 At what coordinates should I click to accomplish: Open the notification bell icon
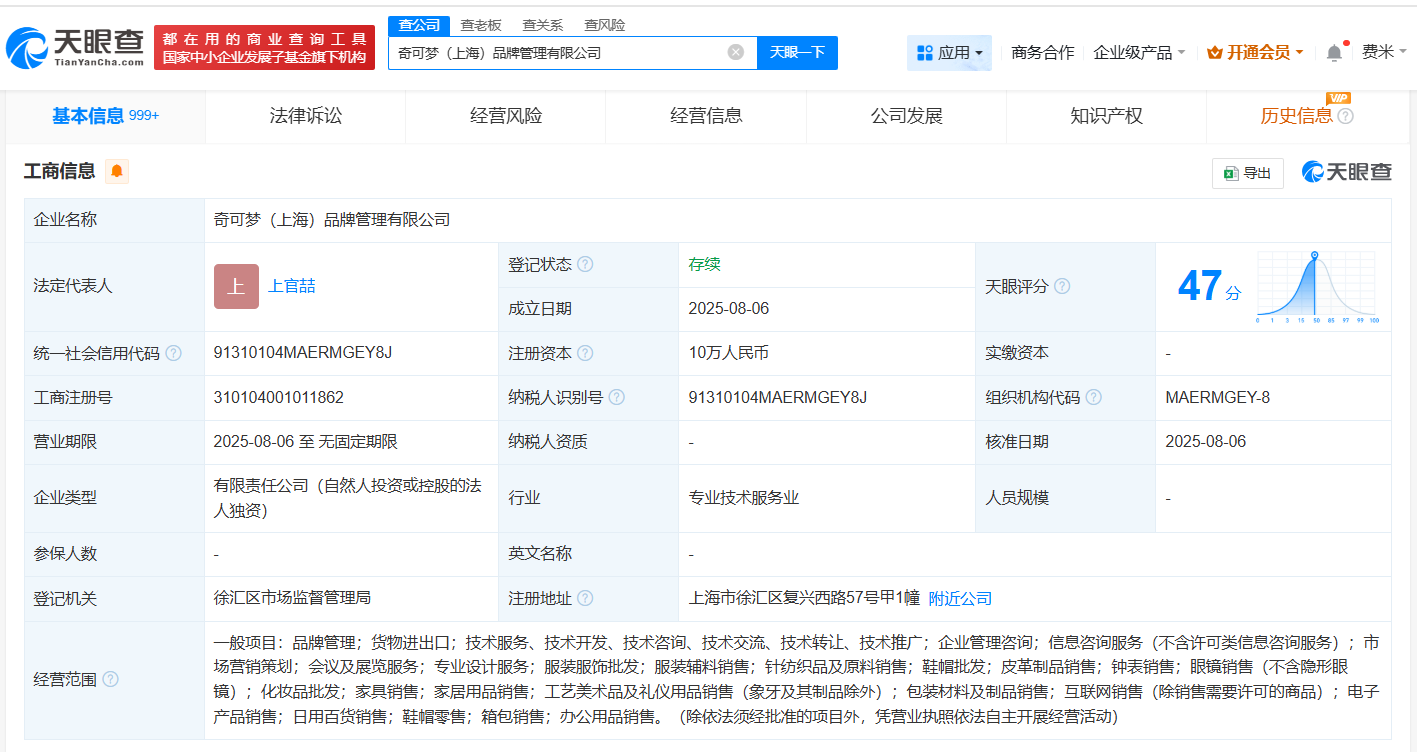1334,53
